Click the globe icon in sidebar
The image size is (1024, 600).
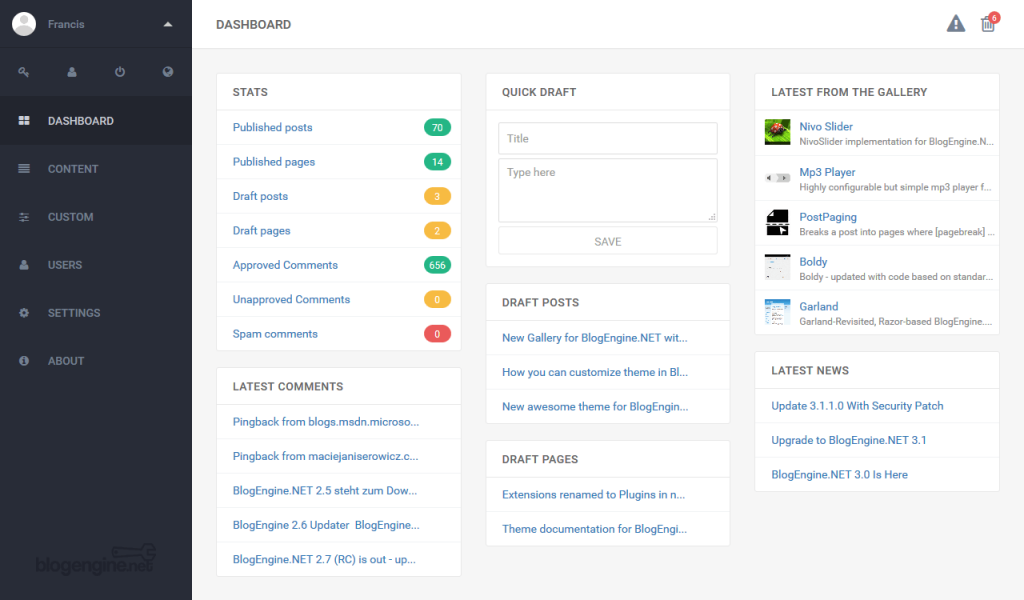tap(168, 72)
